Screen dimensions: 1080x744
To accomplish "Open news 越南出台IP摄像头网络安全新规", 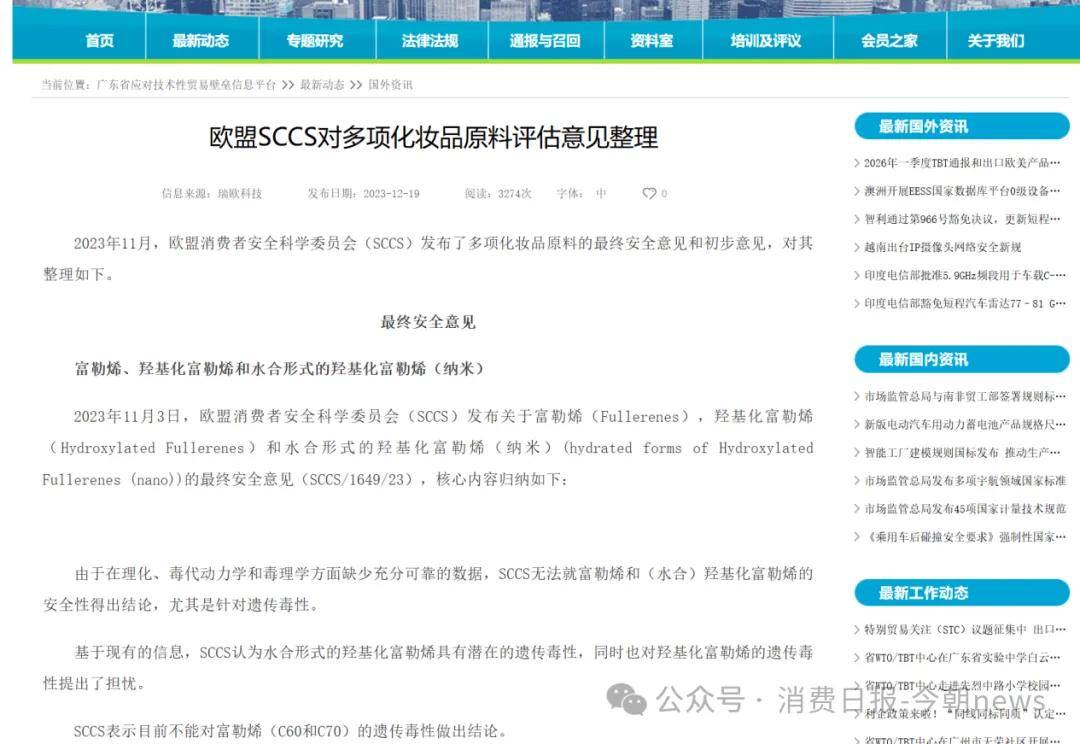I will [942, 247].
